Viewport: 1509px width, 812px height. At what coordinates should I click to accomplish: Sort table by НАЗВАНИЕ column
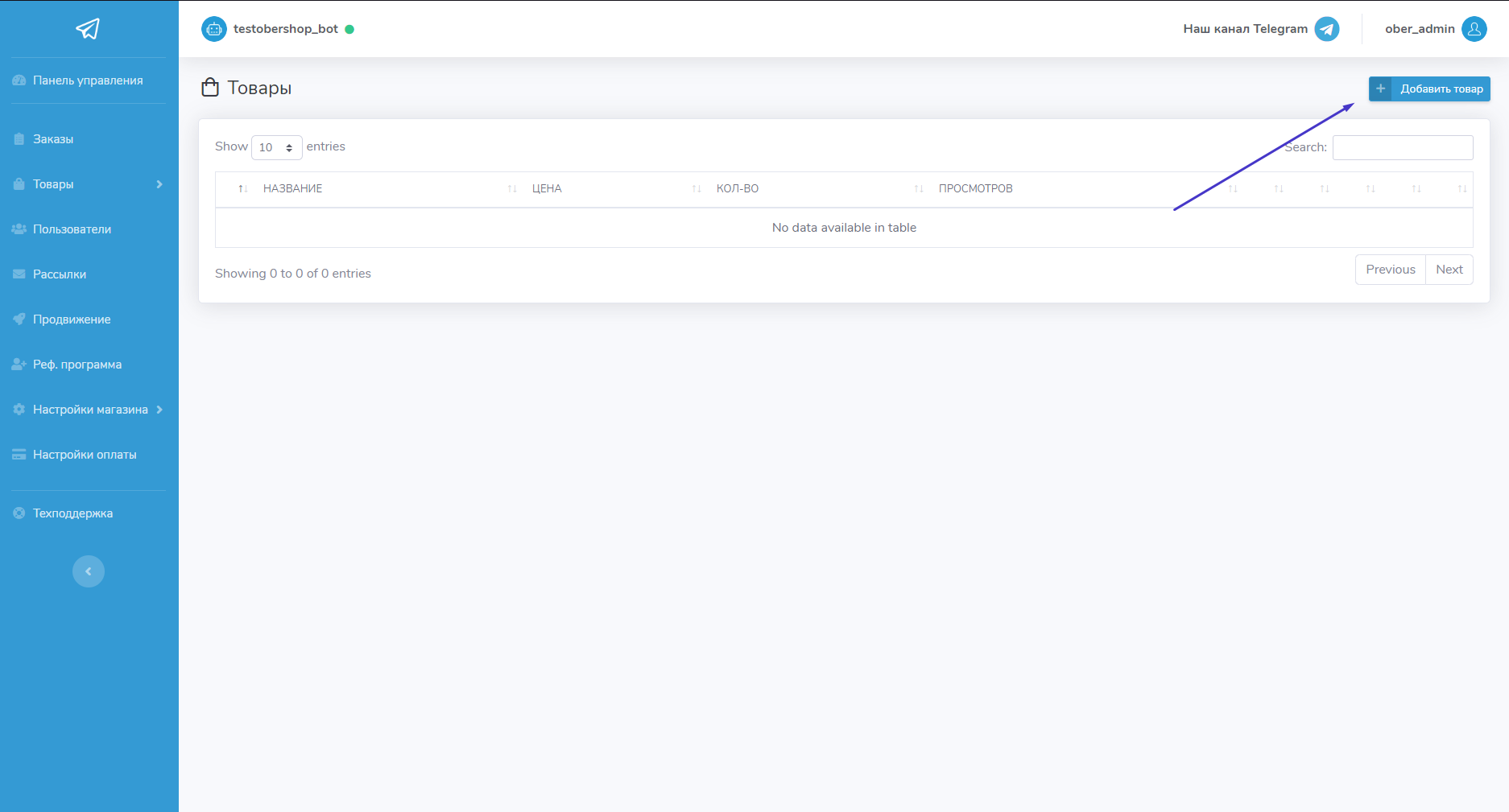292,188
